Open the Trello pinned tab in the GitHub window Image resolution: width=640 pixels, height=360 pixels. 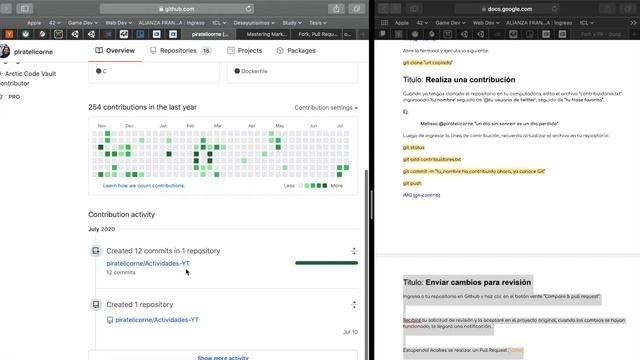[x=140, y=34]
